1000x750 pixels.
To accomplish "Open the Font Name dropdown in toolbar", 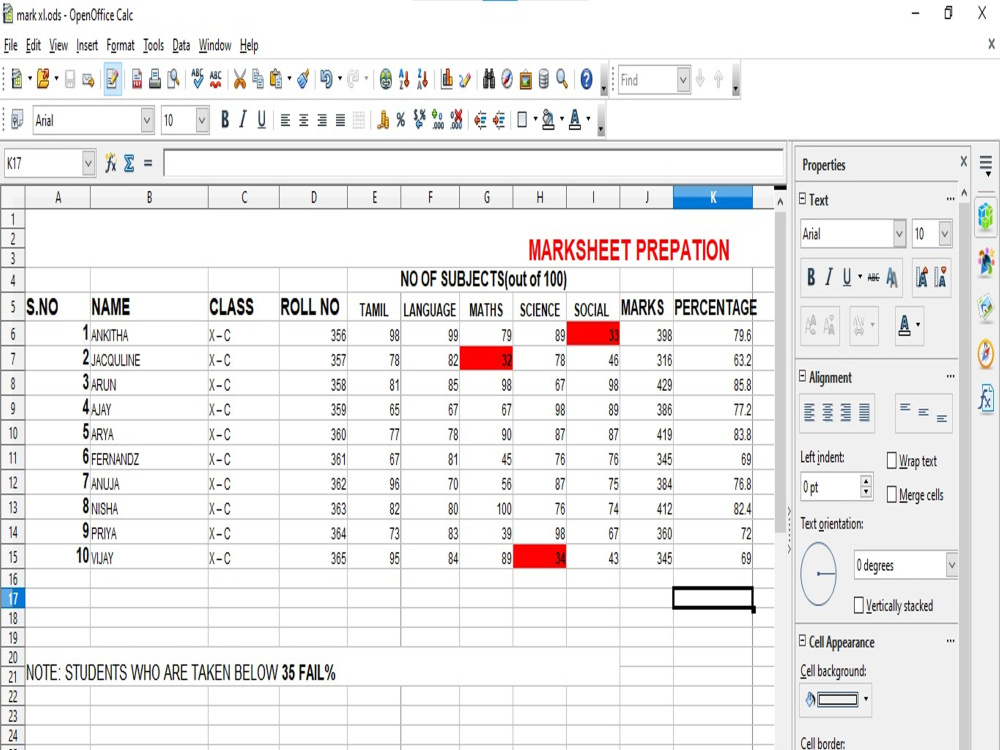I will (147, 120).
